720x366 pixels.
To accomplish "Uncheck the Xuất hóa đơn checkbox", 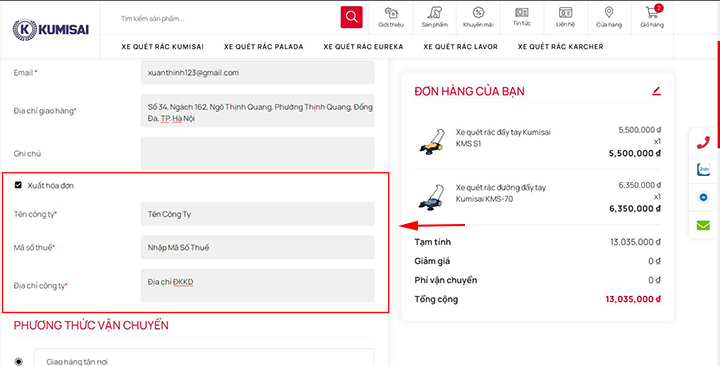I will 18,185.
